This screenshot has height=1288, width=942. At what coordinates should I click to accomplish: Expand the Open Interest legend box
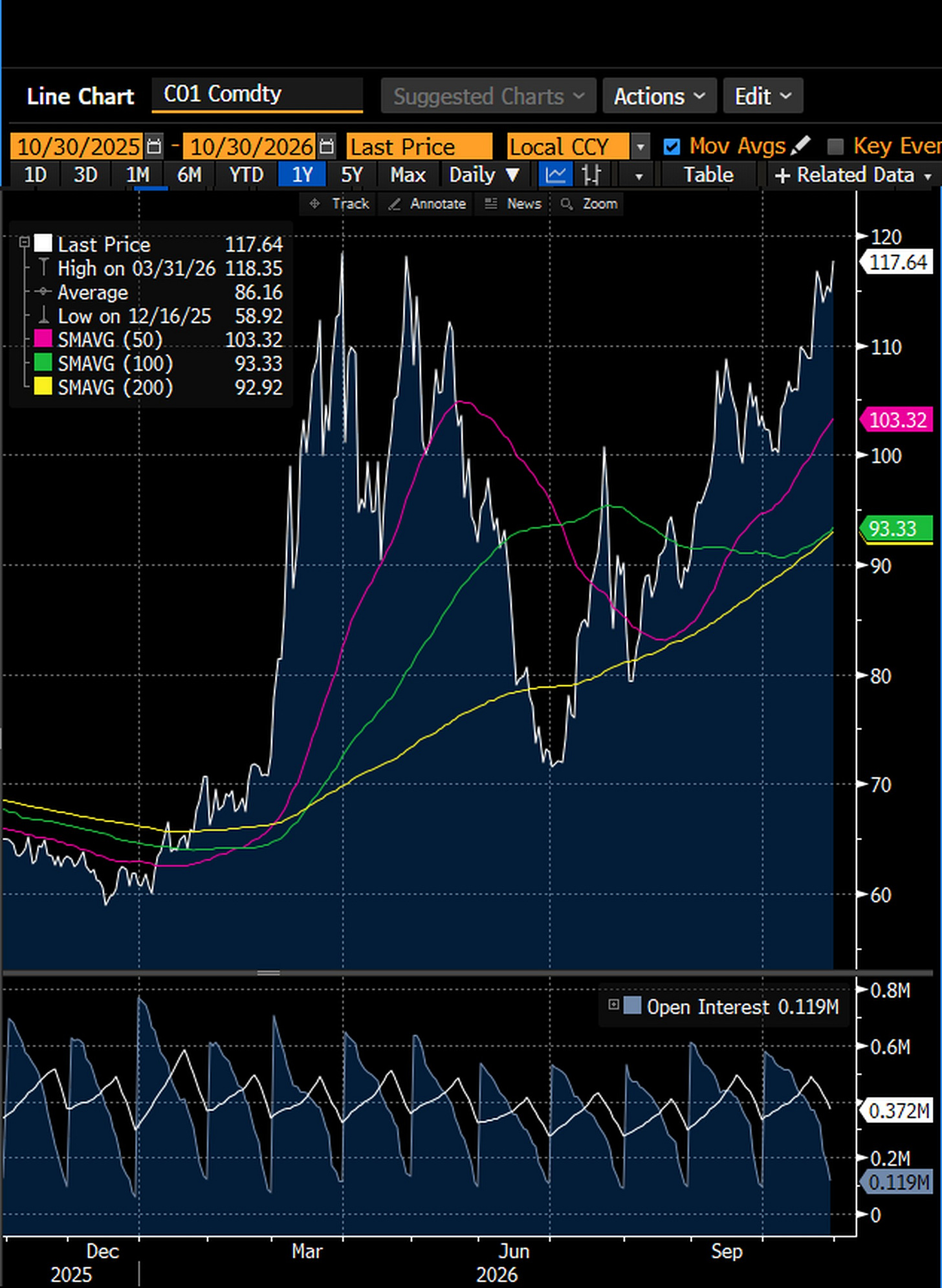613,1005
